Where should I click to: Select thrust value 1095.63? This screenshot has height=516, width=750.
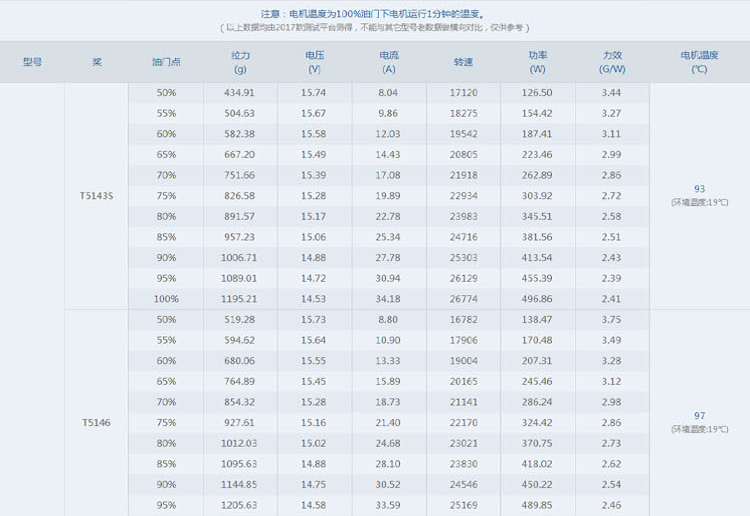pos(239,463)
